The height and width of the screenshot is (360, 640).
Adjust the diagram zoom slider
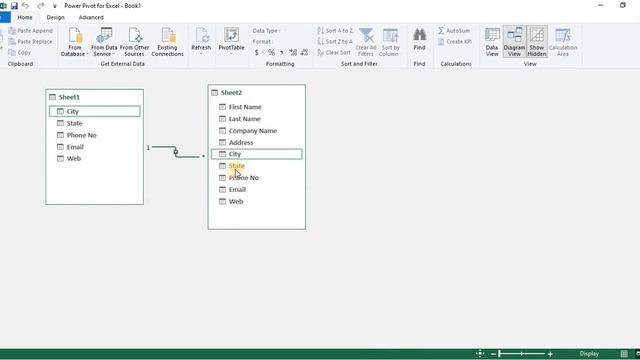(x=522, y=354)
